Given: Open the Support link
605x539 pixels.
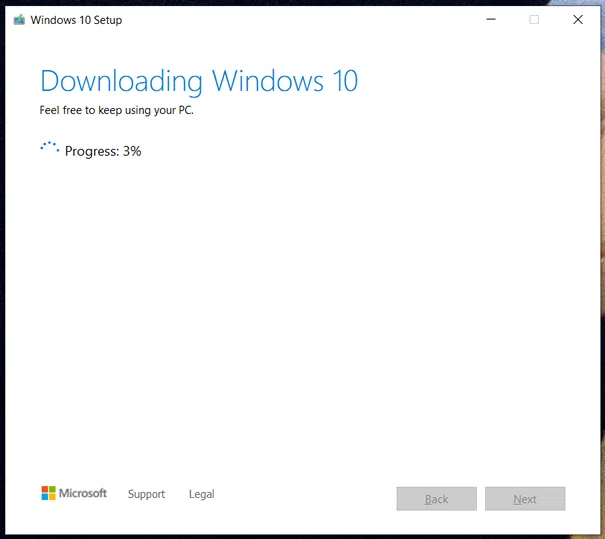Looking at the screenshot, I should point(146,494).
